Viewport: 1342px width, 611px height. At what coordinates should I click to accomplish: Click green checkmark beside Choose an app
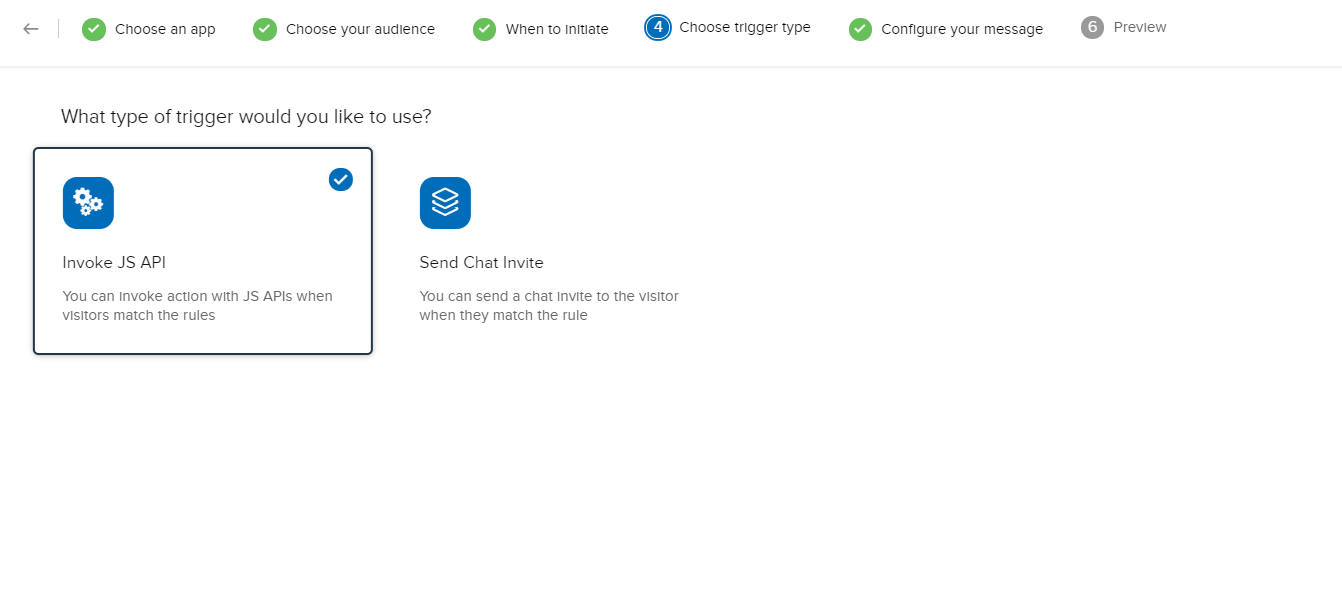pyautogui.click(x=94, y=29)
